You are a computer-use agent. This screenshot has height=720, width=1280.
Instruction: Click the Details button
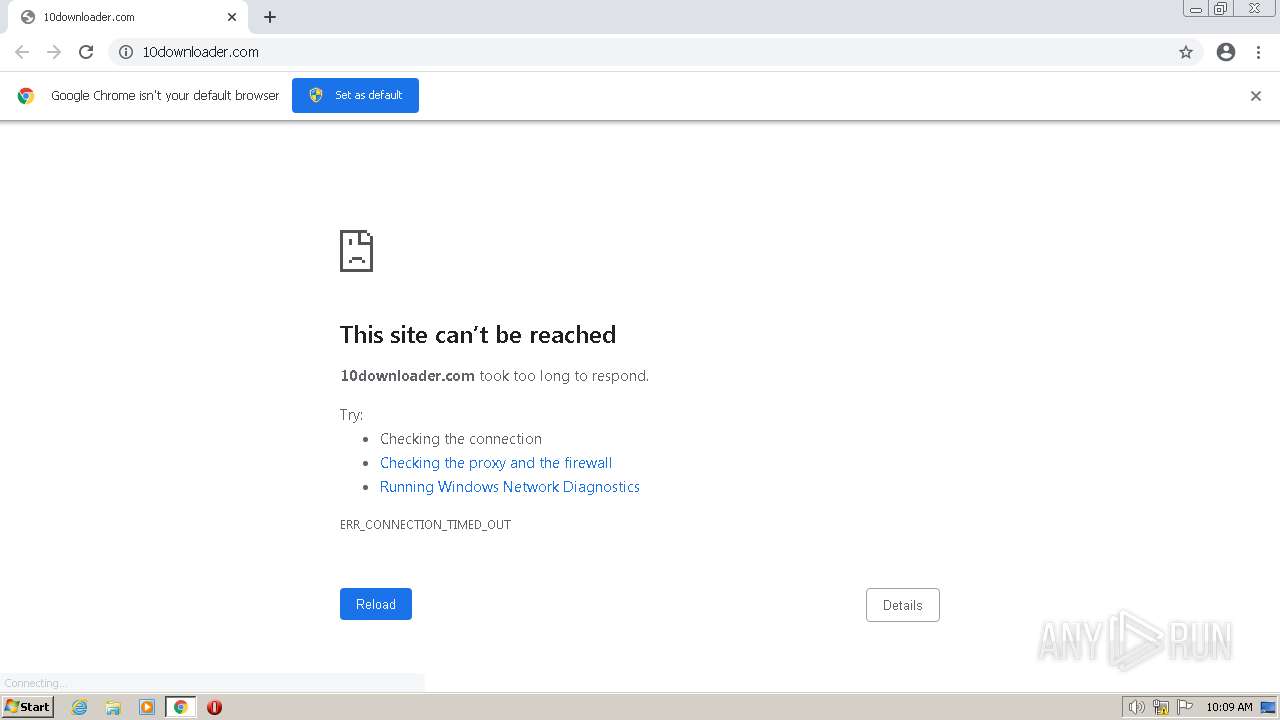click(x=903, y=605)
